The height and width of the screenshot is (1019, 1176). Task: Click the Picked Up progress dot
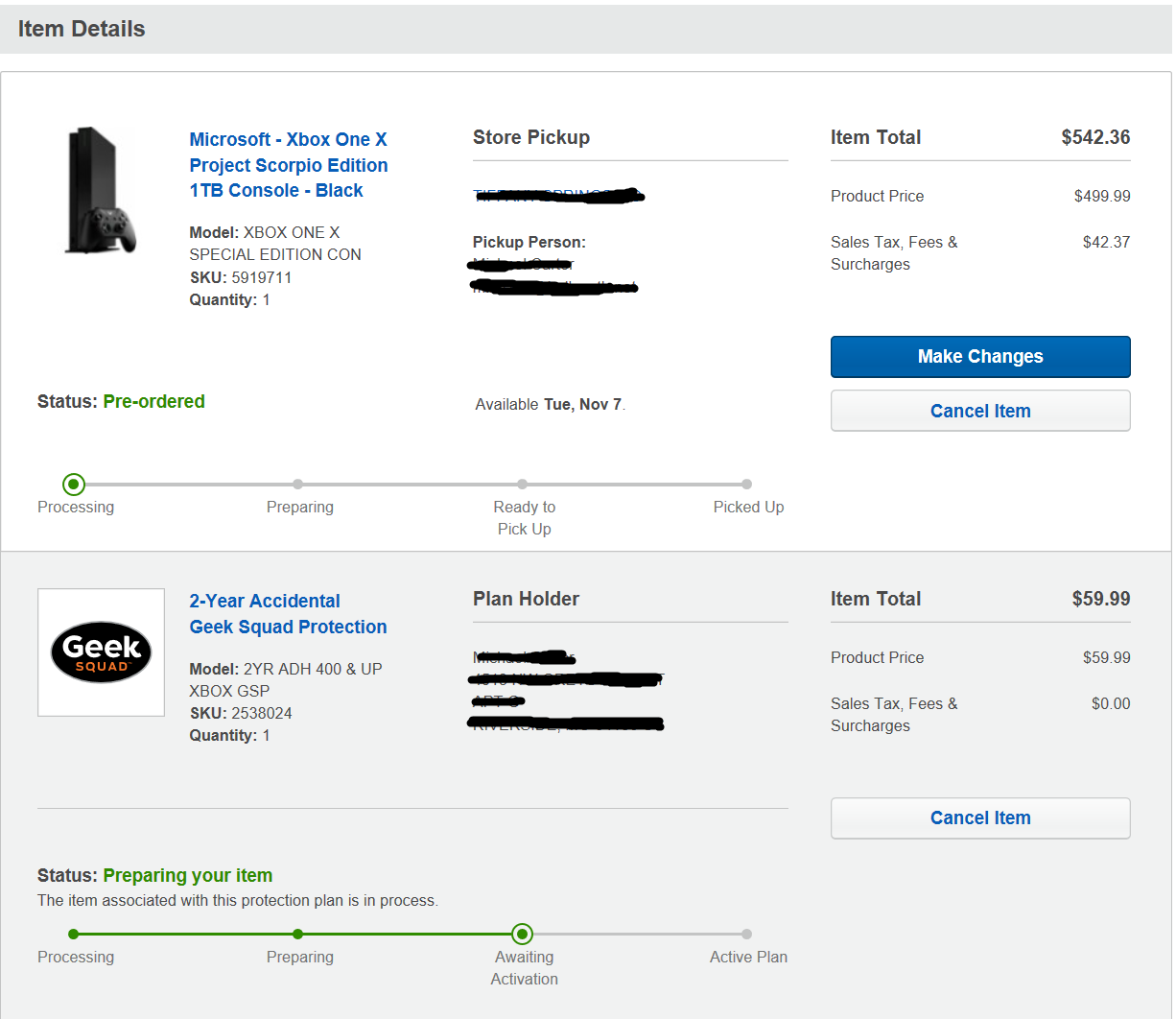click(746, 485)
